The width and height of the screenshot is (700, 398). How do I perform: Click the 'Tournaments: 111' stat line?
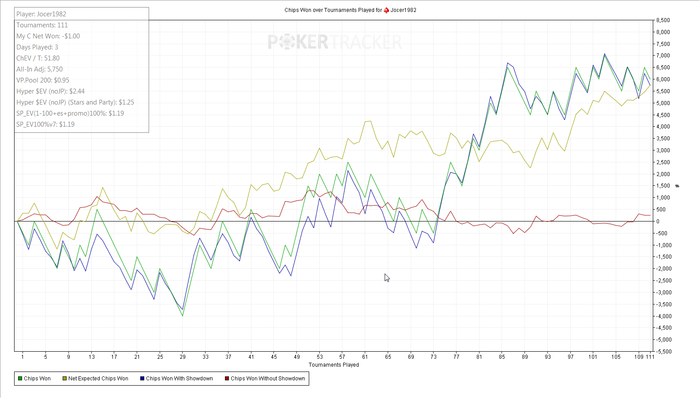tap(42, 25)
